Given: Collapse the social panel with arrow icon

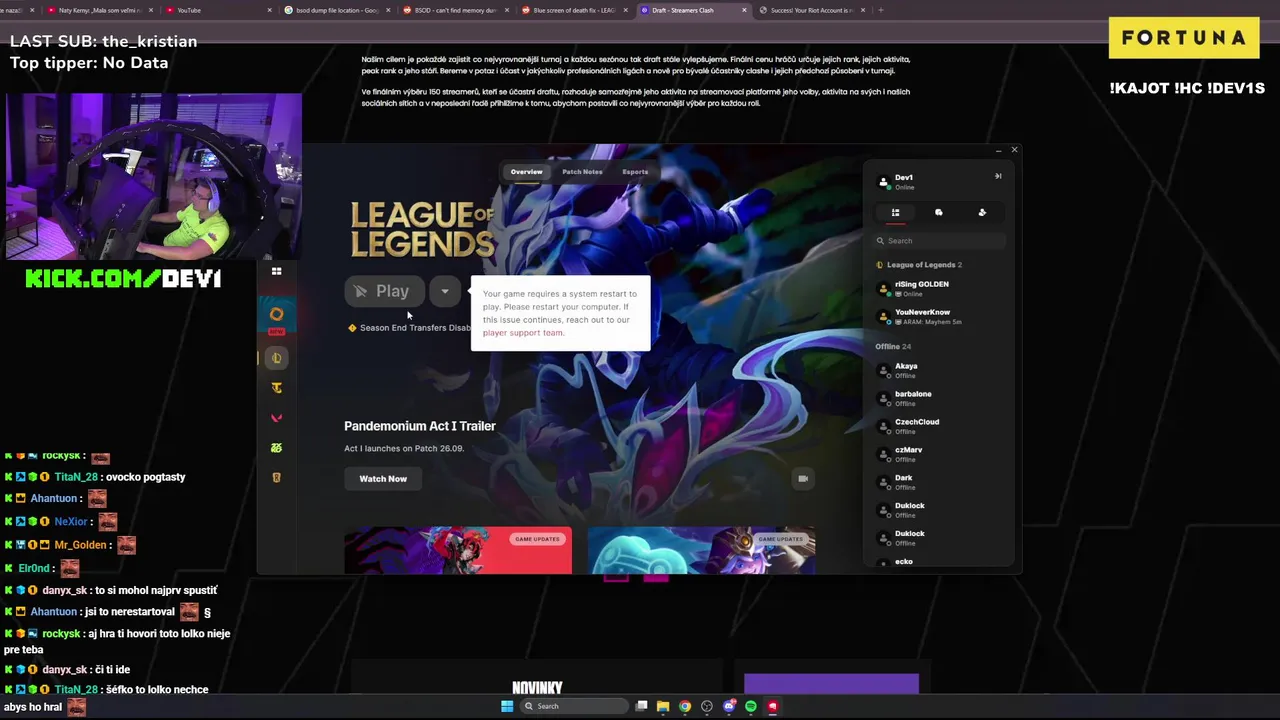Looking at the screenshot, I should (x=997, y=176).
